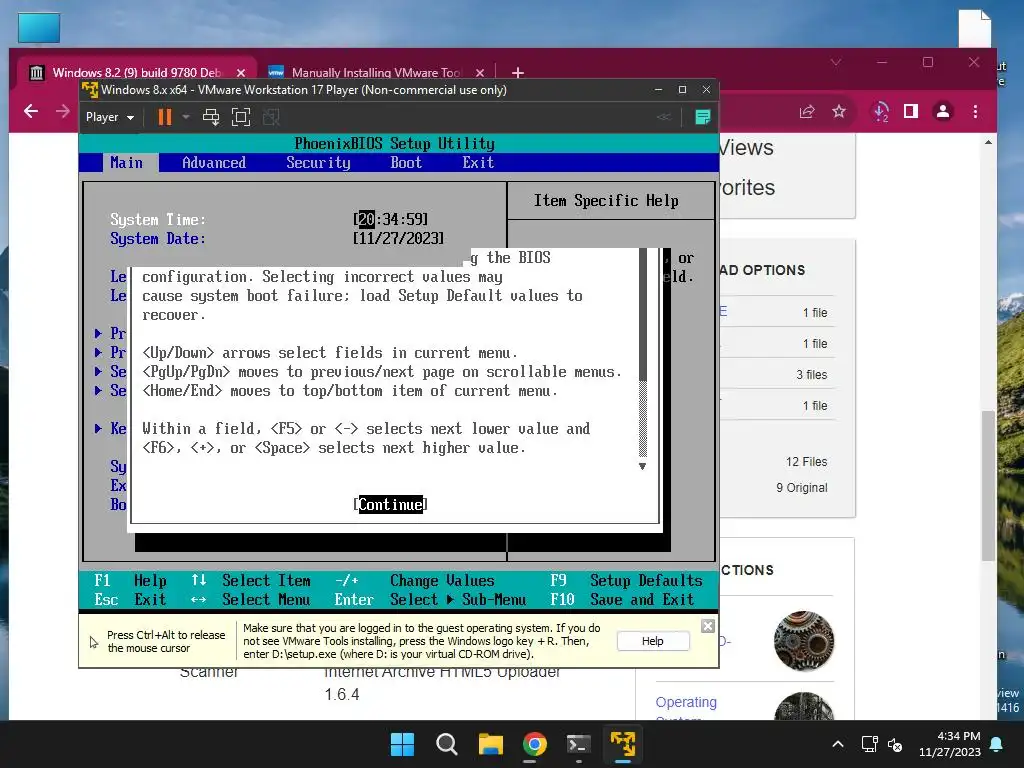The image size is (1024, 768).
Task: Click the share page icon in Chrome
Action: 807,112
